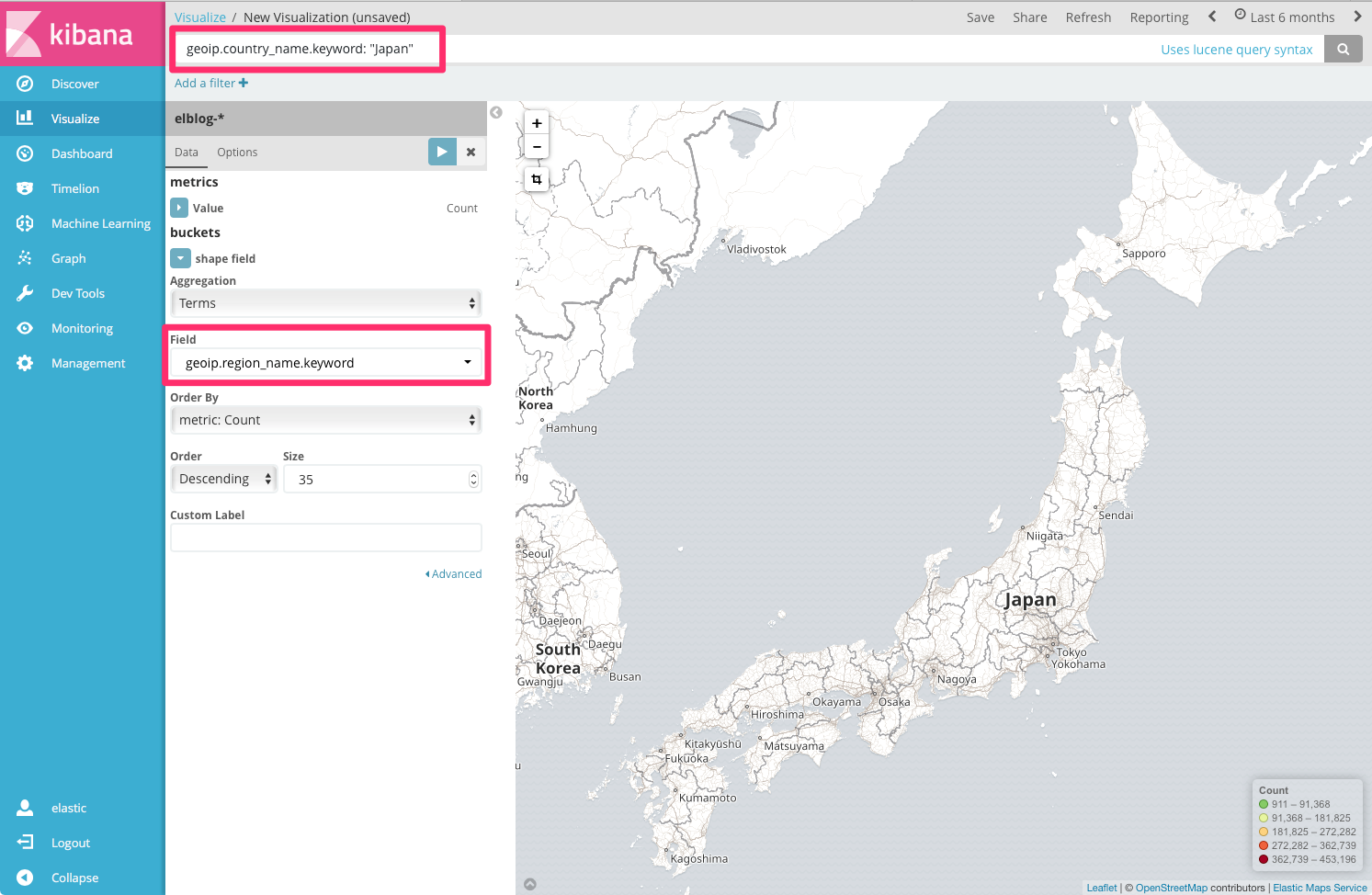
Task: Open the OpenStreetMap contributors link
Action: [1171, 887]
